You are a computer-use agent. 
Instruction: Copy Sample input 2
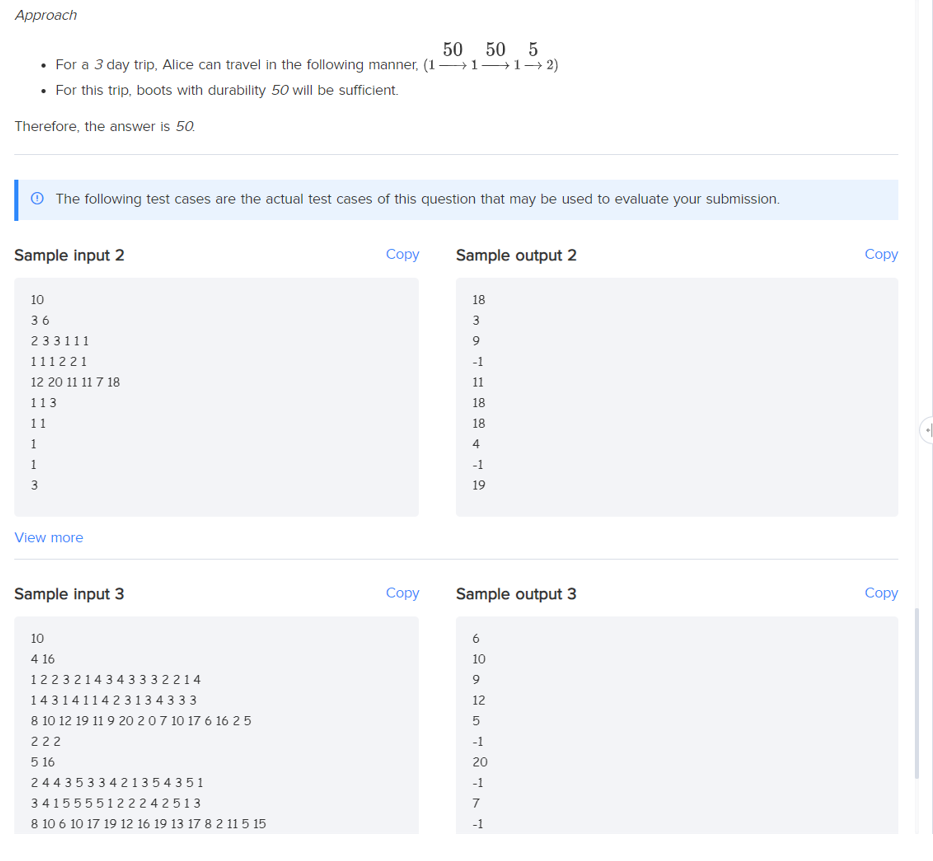pyautogui.click(x=402, y=254)
